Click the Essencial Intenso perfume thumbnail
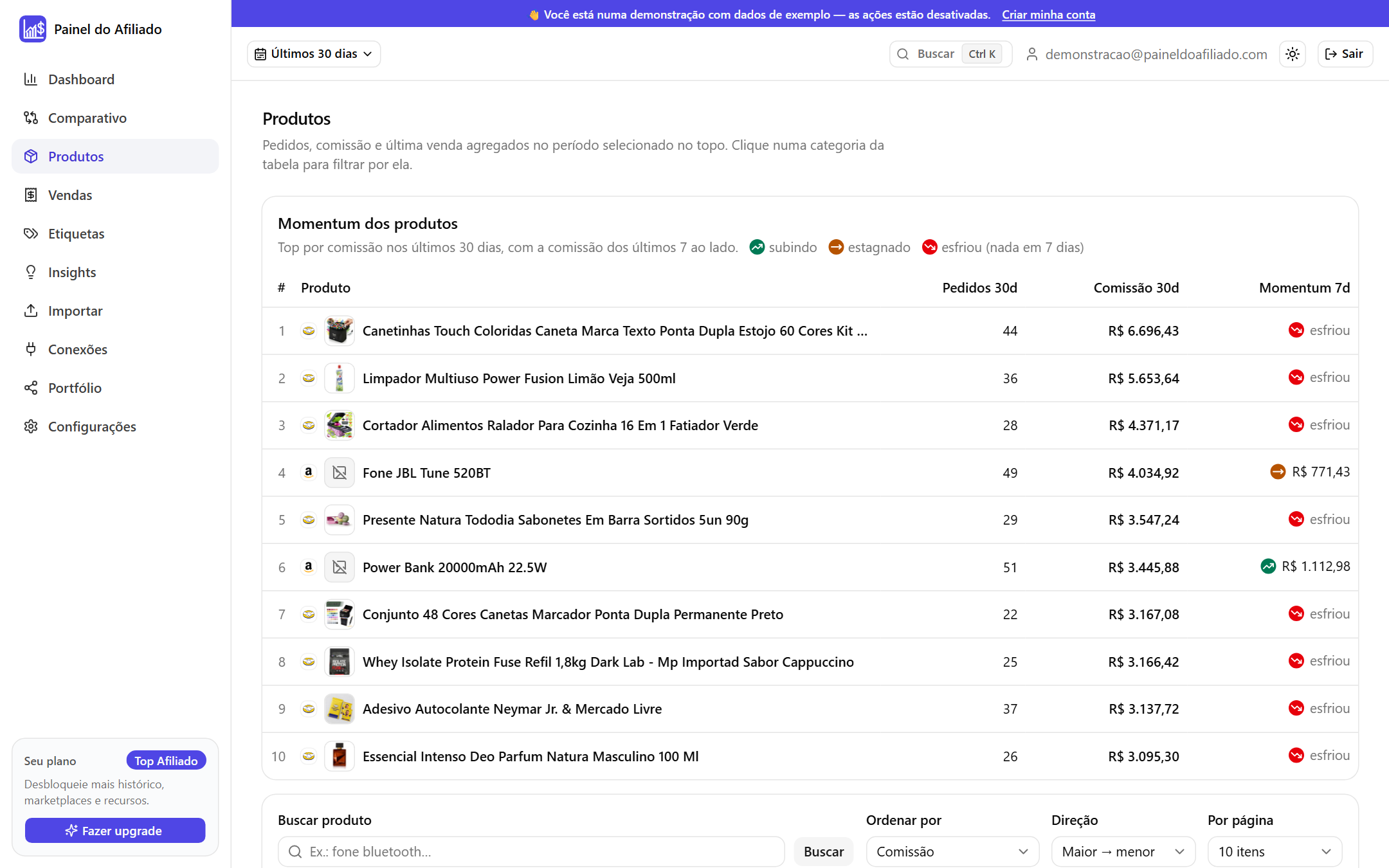1389x868 pixels. pos(340,756)
